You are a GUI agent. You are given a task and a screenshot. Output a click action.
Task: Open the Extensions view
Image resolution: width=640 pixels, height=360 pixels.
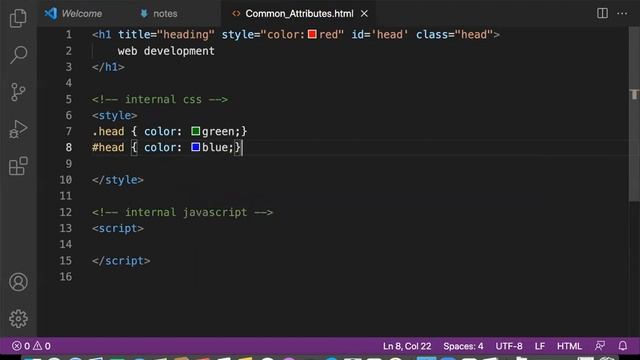click(18, 166)
